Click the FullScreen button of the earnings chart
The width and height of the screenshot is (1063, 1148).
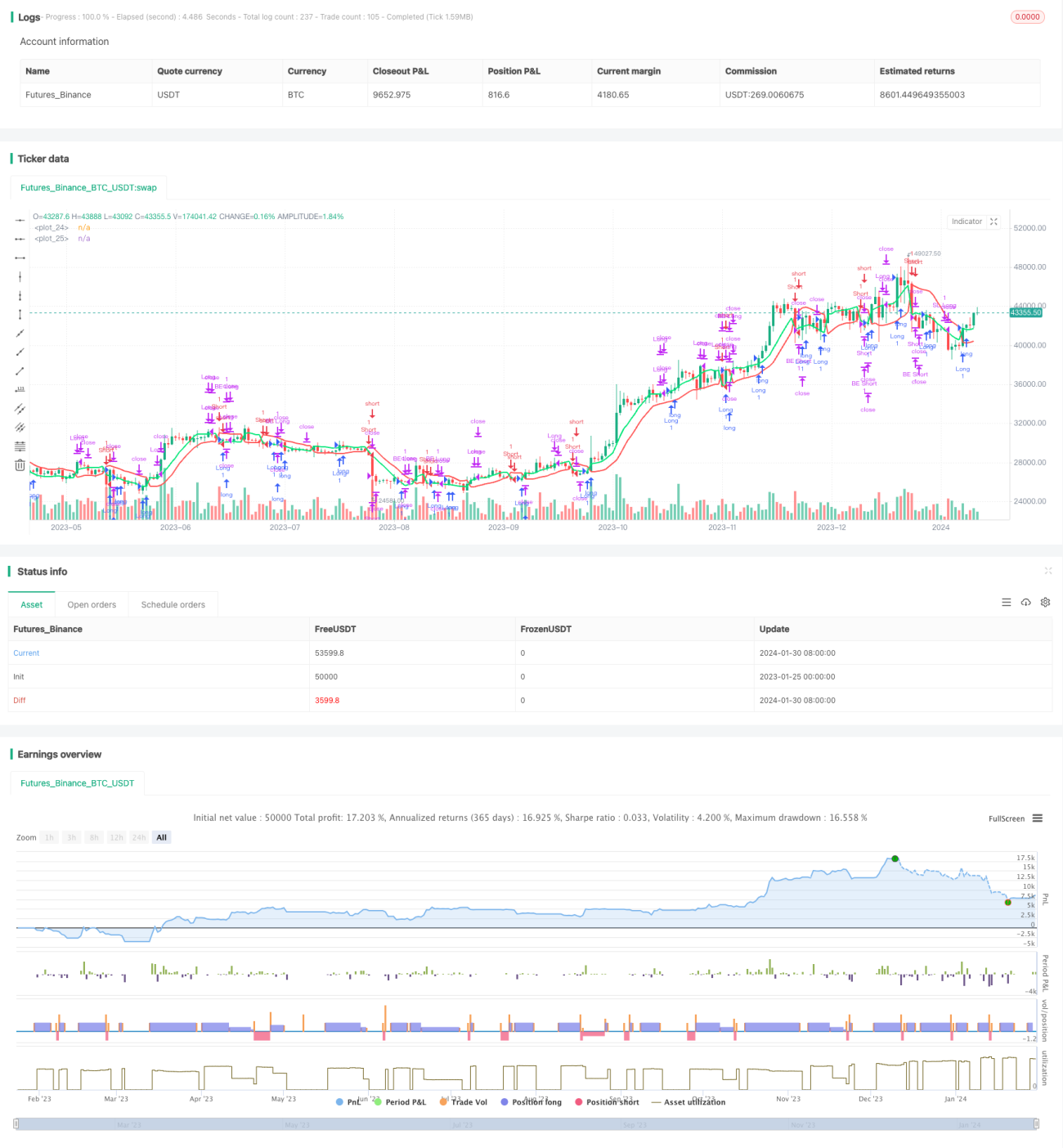[1007, 818]
